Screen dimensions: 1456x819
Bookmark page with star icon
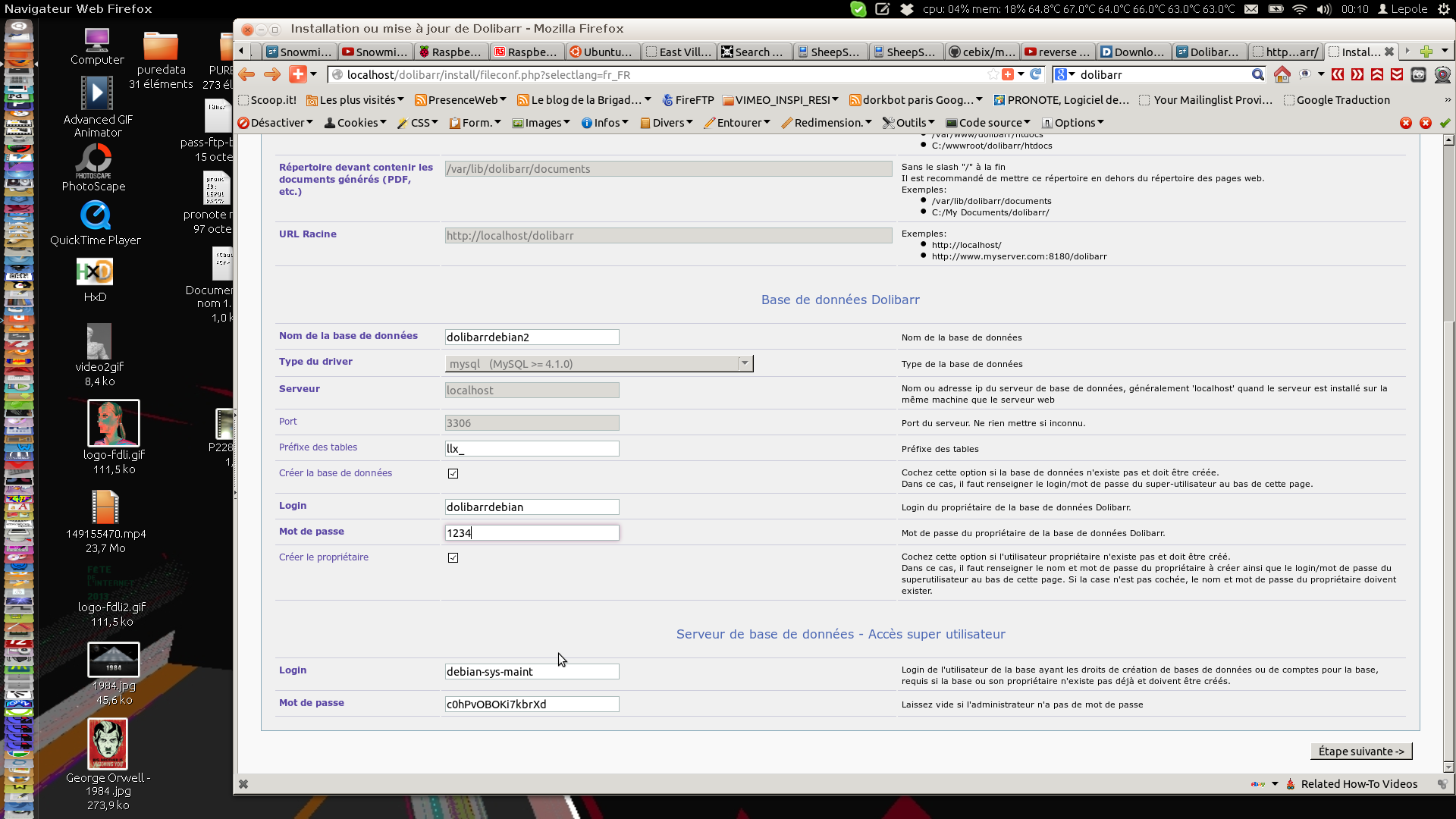pyautogui.click(x=993, y=74)
